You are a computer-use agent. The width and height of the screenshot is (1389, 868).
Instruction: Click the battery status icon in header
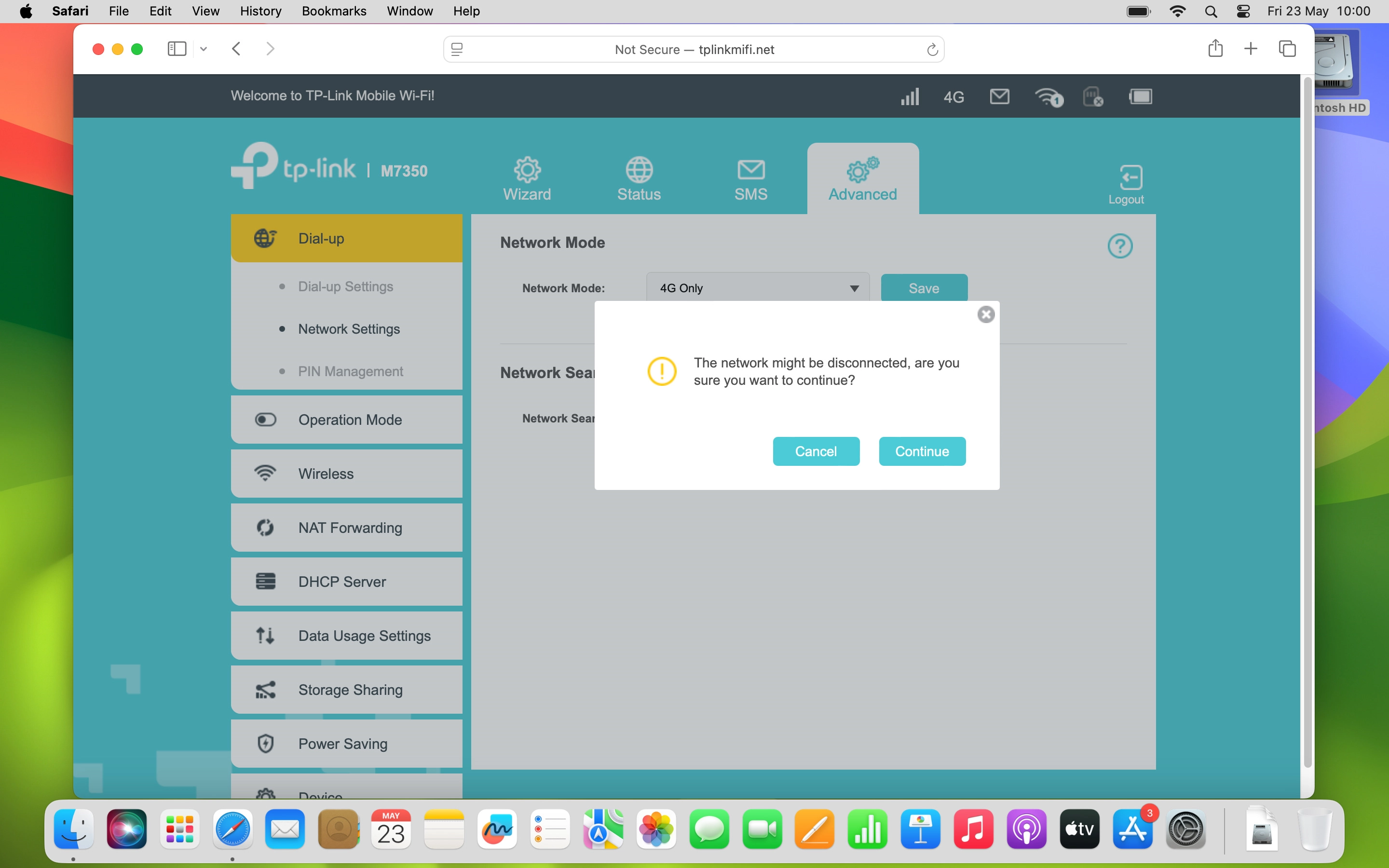[x=1140, y=96]
